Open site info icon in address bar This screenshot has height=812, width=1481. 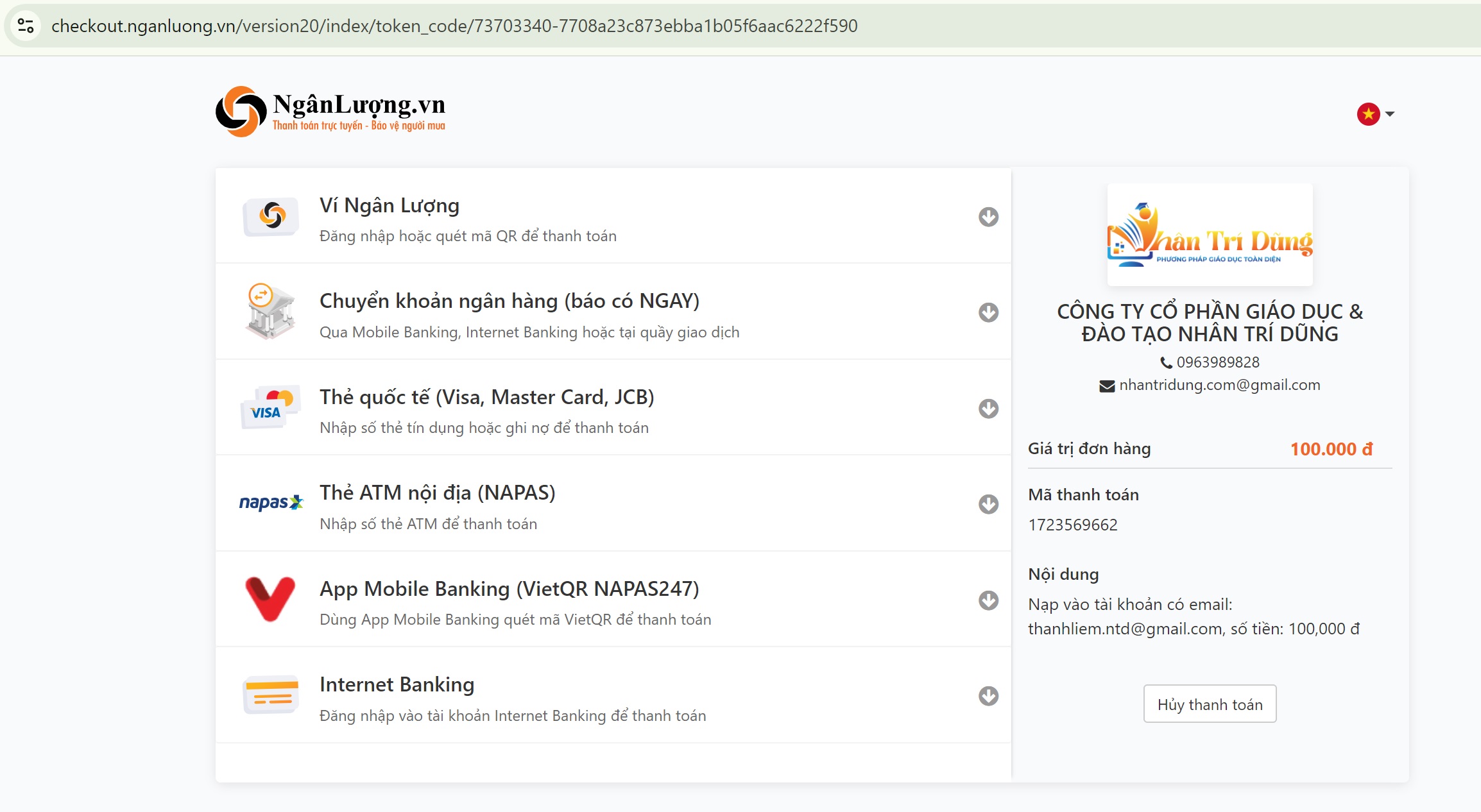26,26
